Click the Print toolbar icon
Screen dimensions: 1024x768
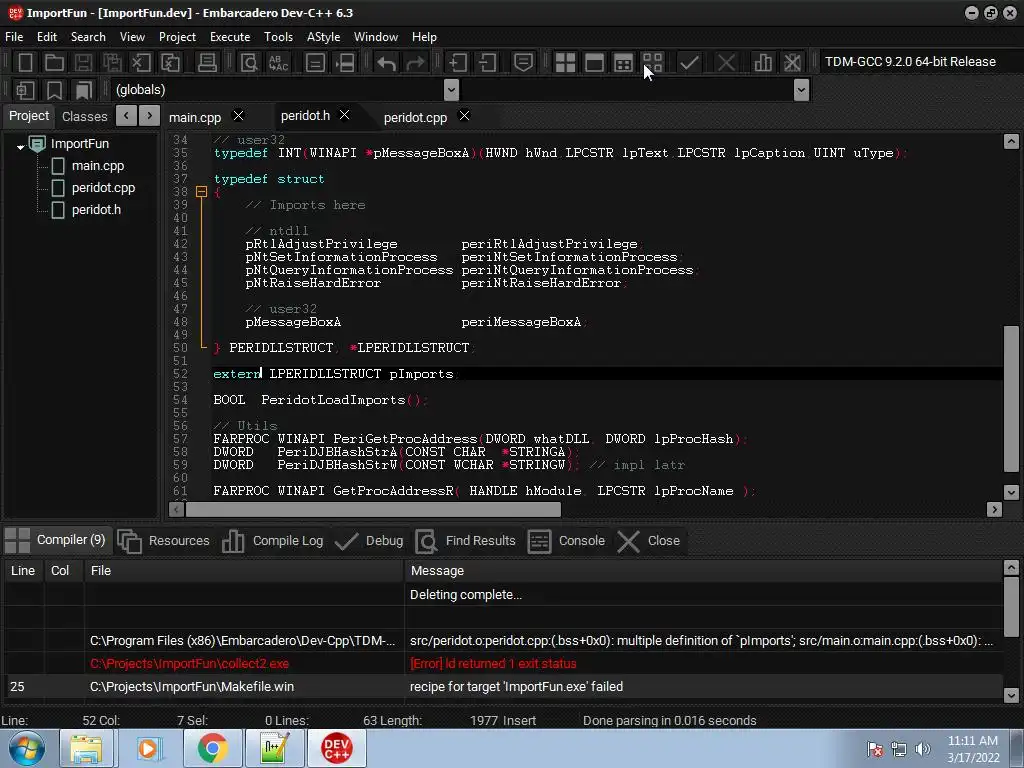pos(207,62)
